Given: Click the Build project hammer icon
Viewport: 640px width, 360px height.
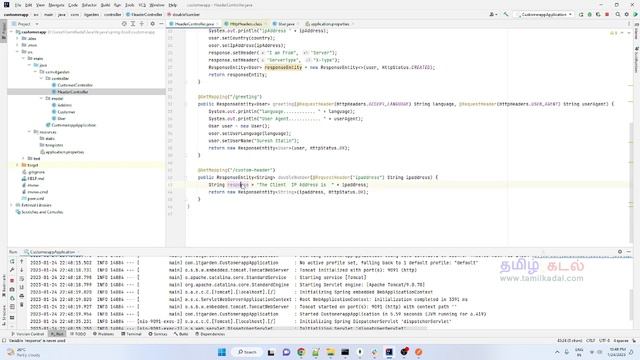Looking at the screenshot, I should [506, 14].
